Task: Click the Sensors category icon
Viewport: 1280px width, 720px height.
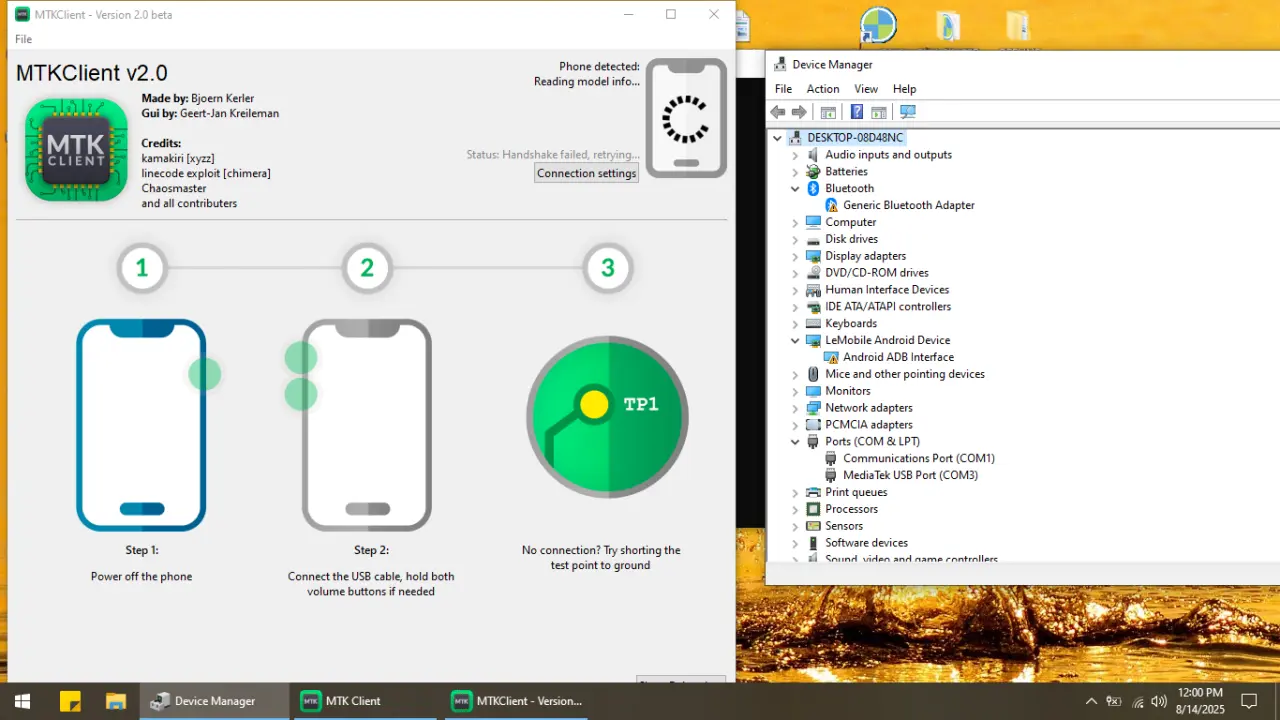Action: [x=813, y=526]
